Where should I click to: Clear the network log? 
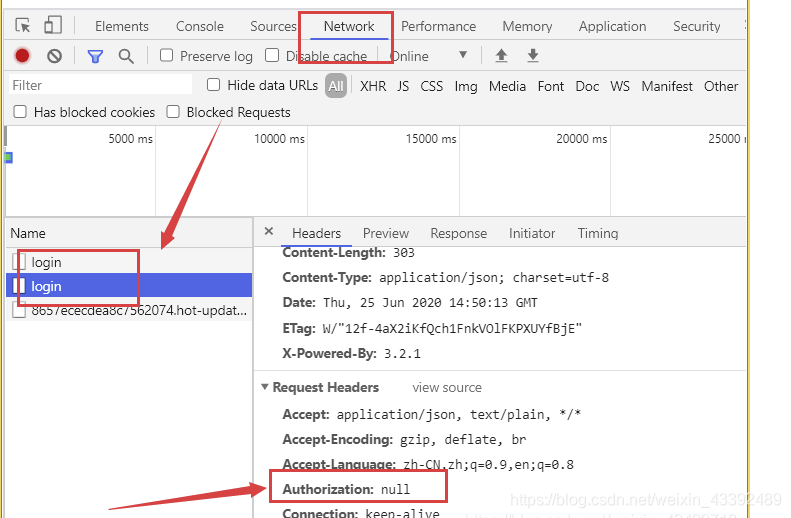(x=54, y=55)
